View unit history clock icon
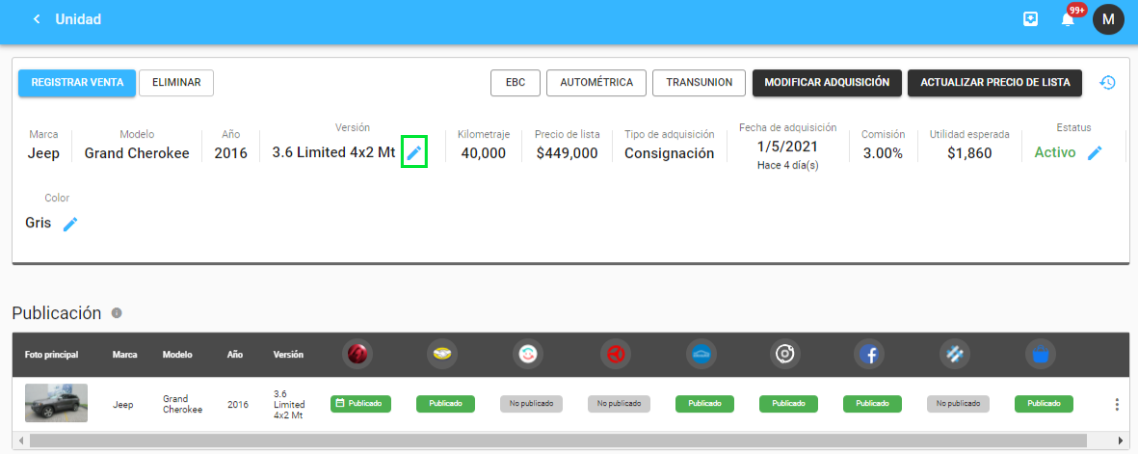1138x454 pixels. pos(1107,83)
